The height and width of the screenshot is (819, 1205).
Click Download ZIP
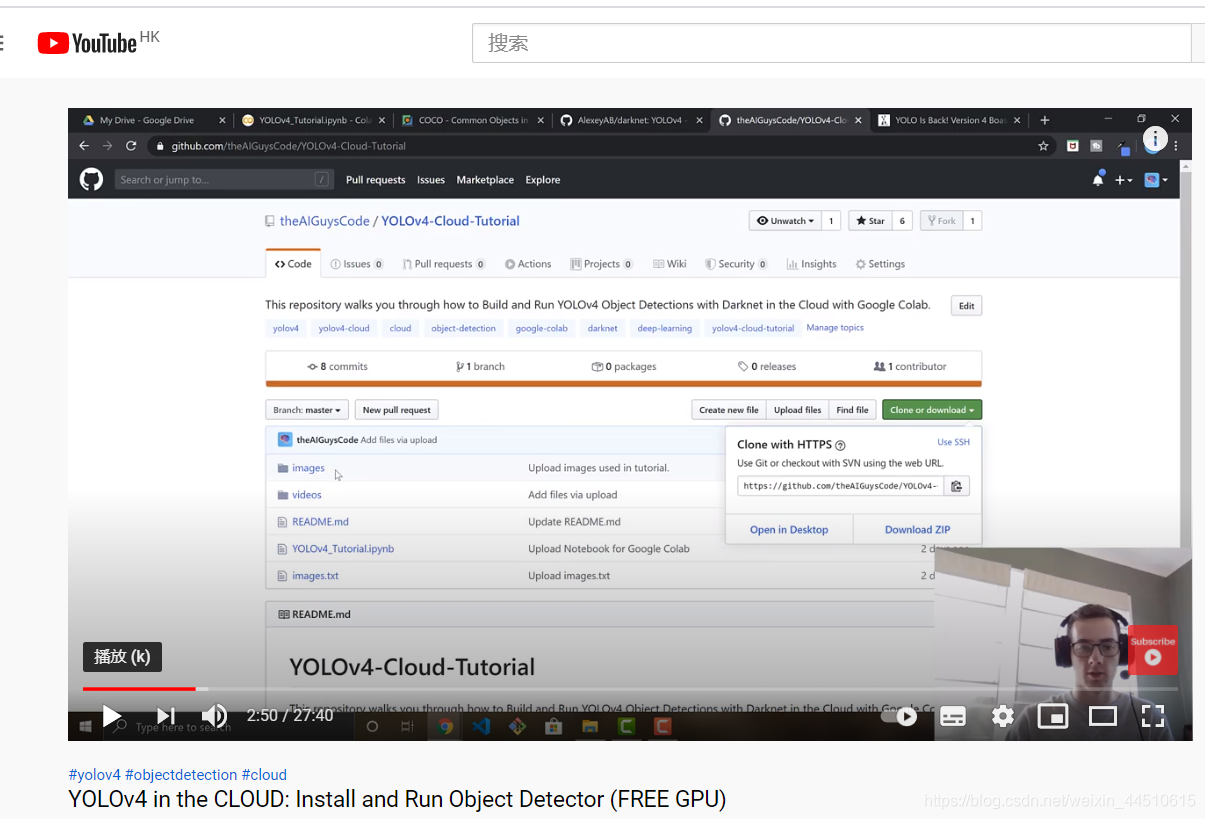[917, 530]
